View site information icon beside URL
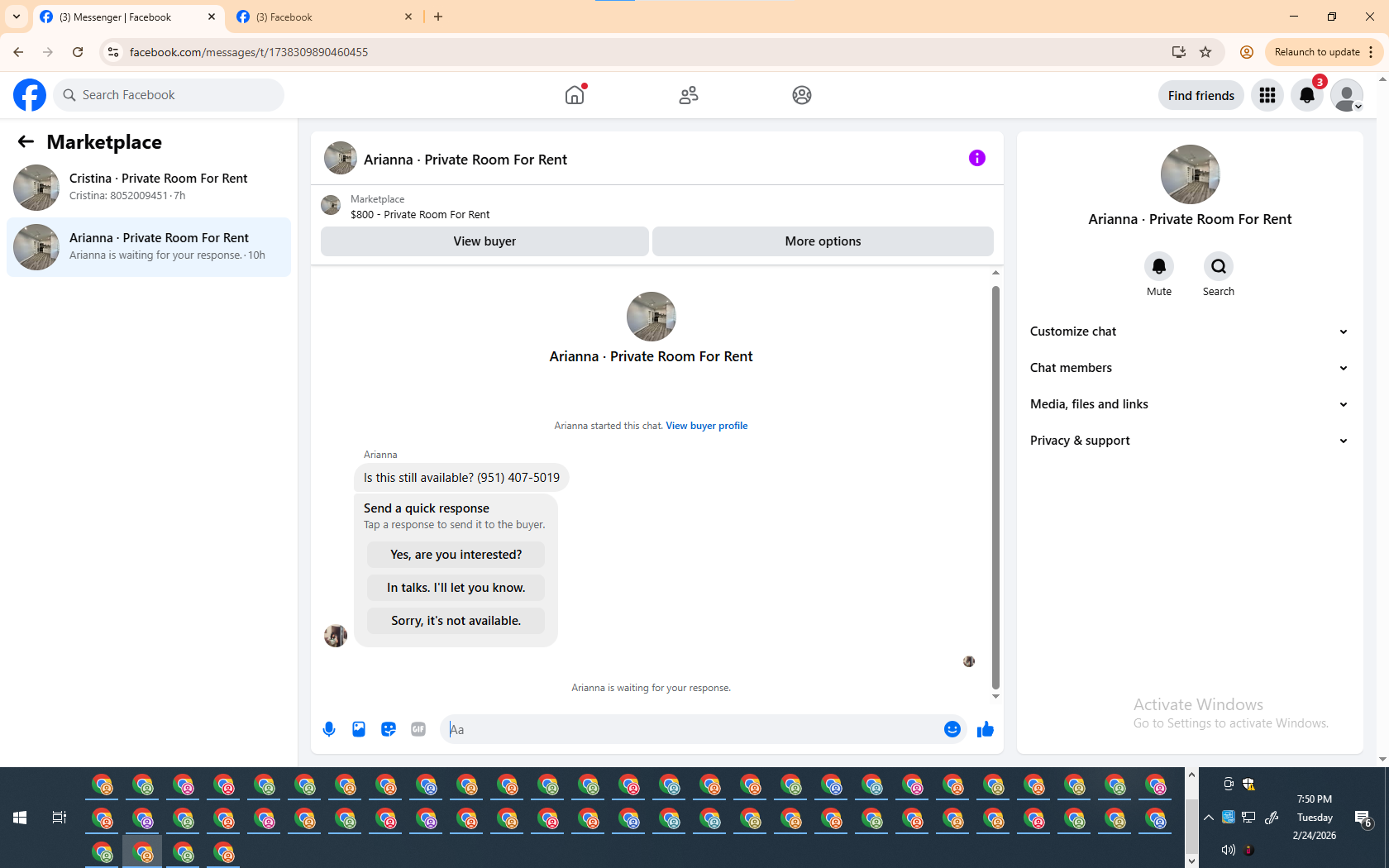Image resolution: width=1389 pixels, height=868 pixels. [113, 52]
